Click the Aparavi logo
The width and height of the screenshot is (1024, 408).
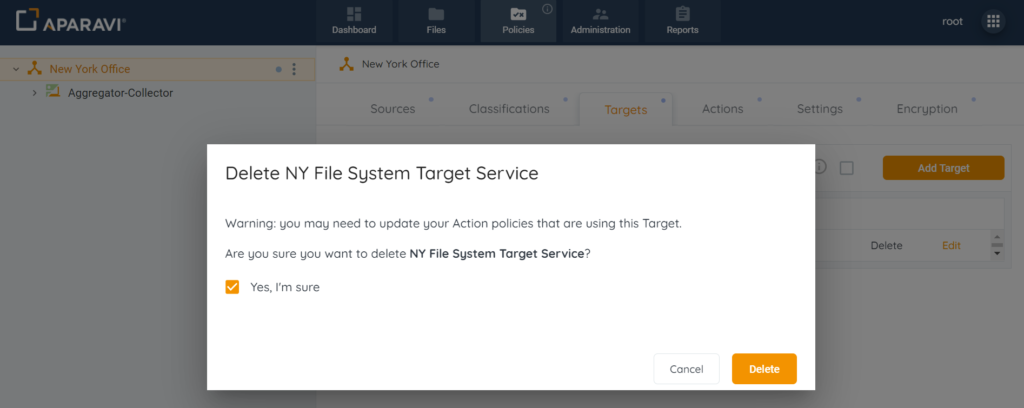pyautogui.click(x=70, y=22)
